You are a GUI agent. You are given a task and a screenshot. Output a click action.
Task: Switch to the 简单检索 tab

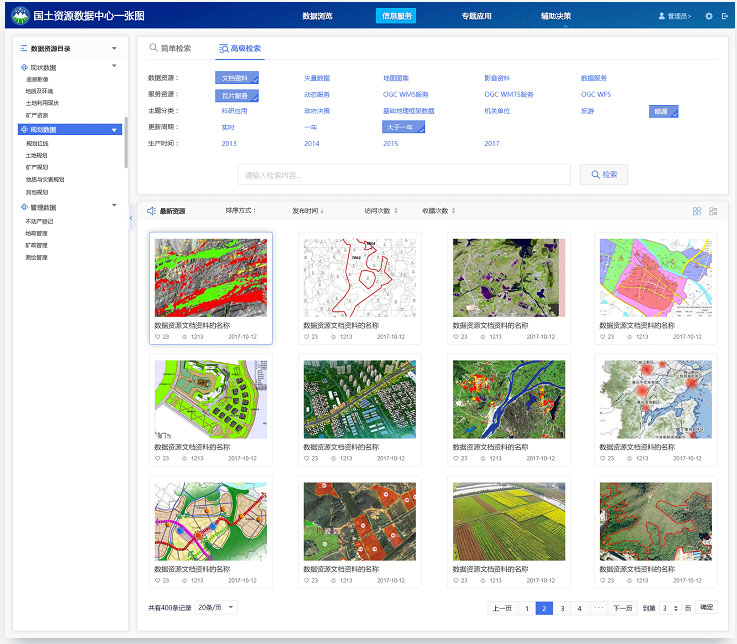[170, 48]
